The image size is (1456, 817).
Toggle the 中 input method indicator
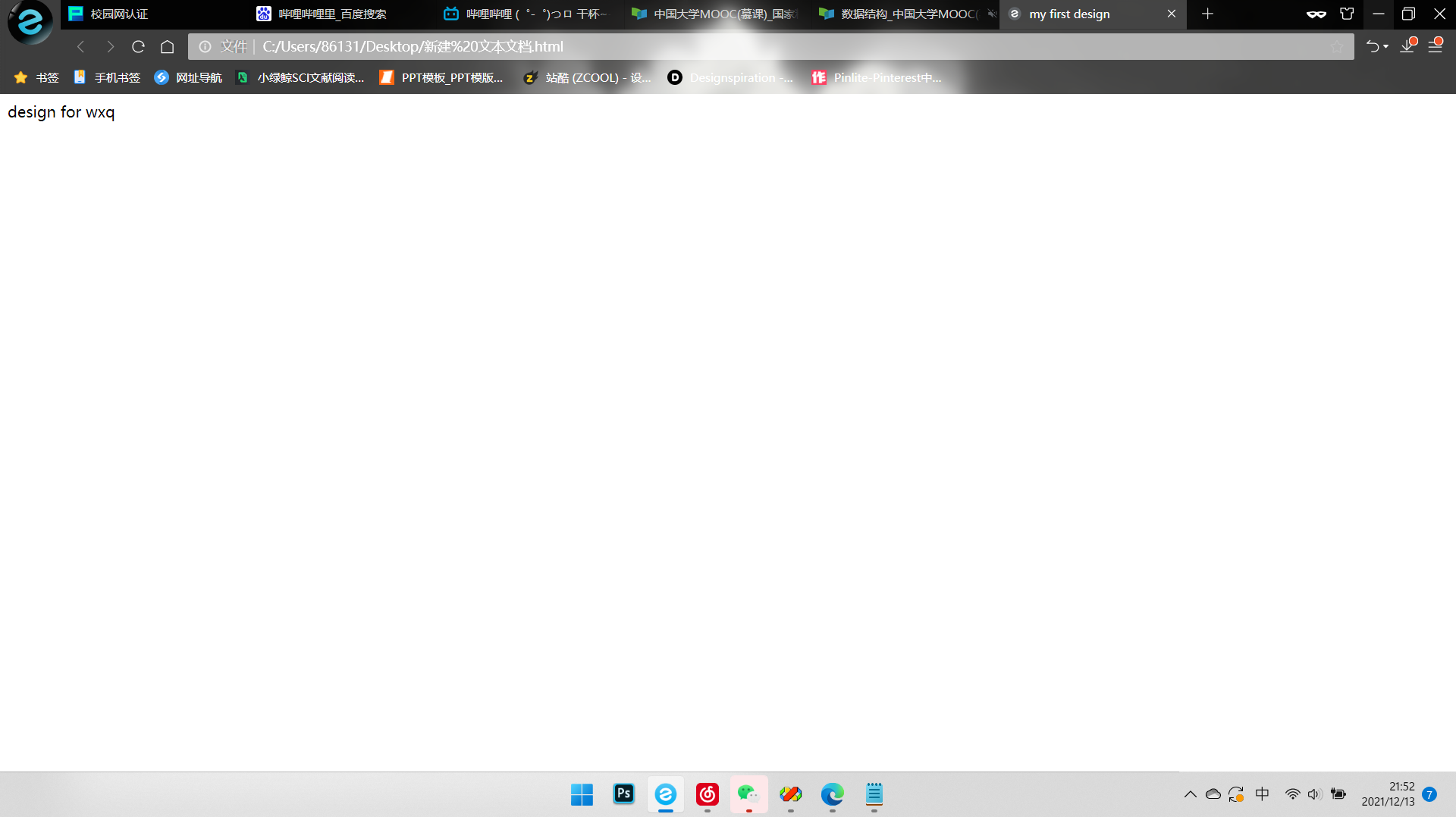pos(1263,794)
